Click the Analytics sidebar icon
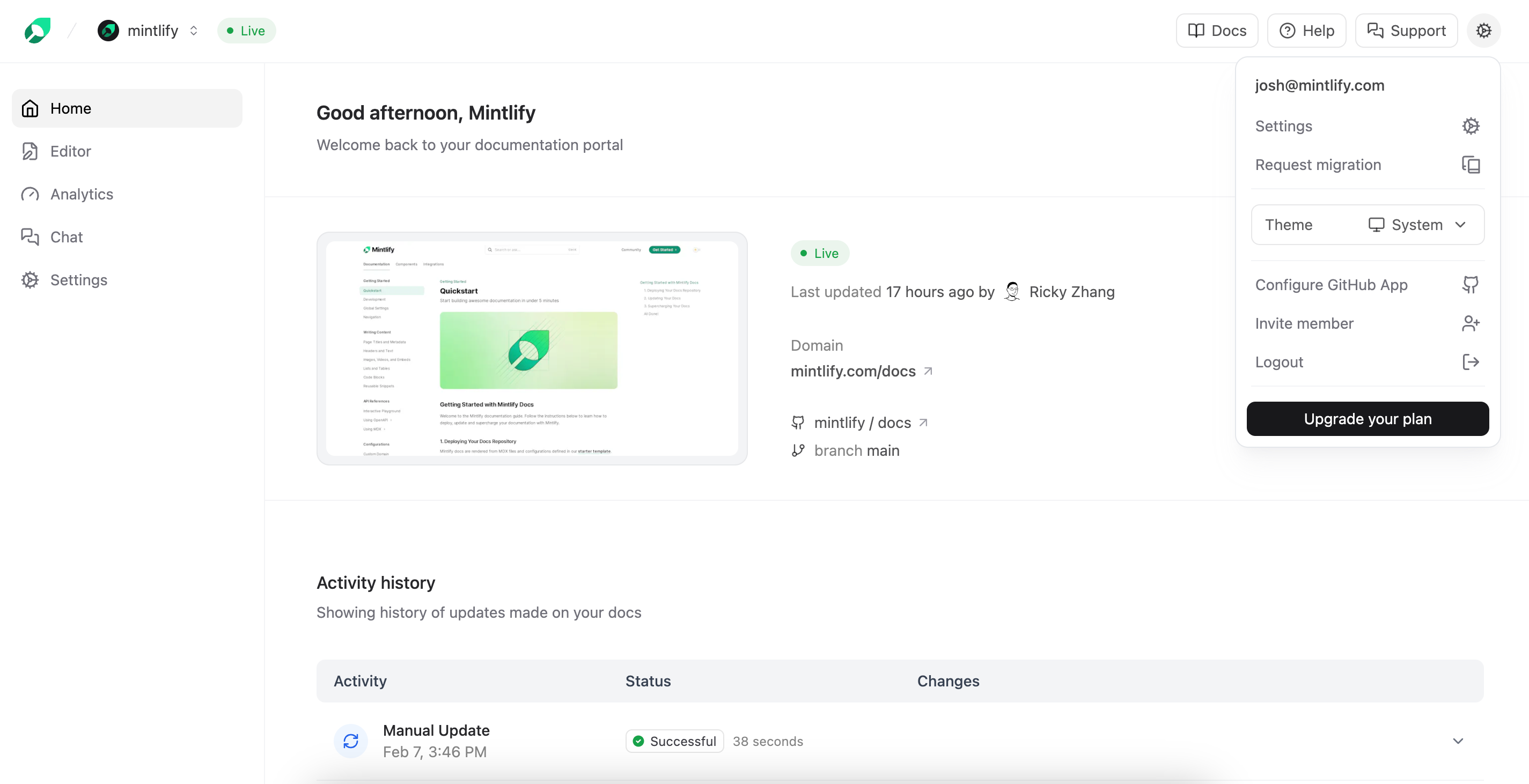Screen dimensions: 1529x784 [31, 193]
